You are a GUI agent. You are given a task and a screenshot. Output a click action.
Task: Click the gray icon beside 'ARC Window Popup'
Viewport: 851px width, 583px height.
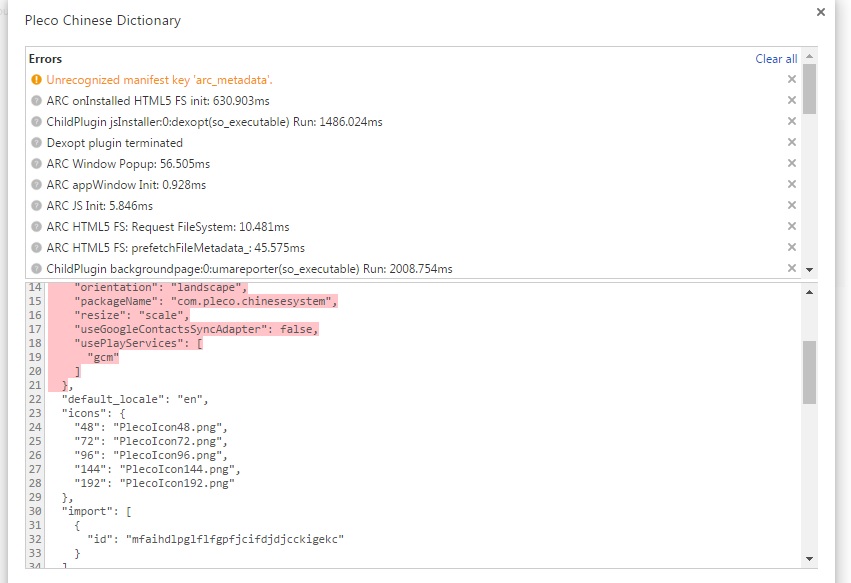[x=36, y=163]
